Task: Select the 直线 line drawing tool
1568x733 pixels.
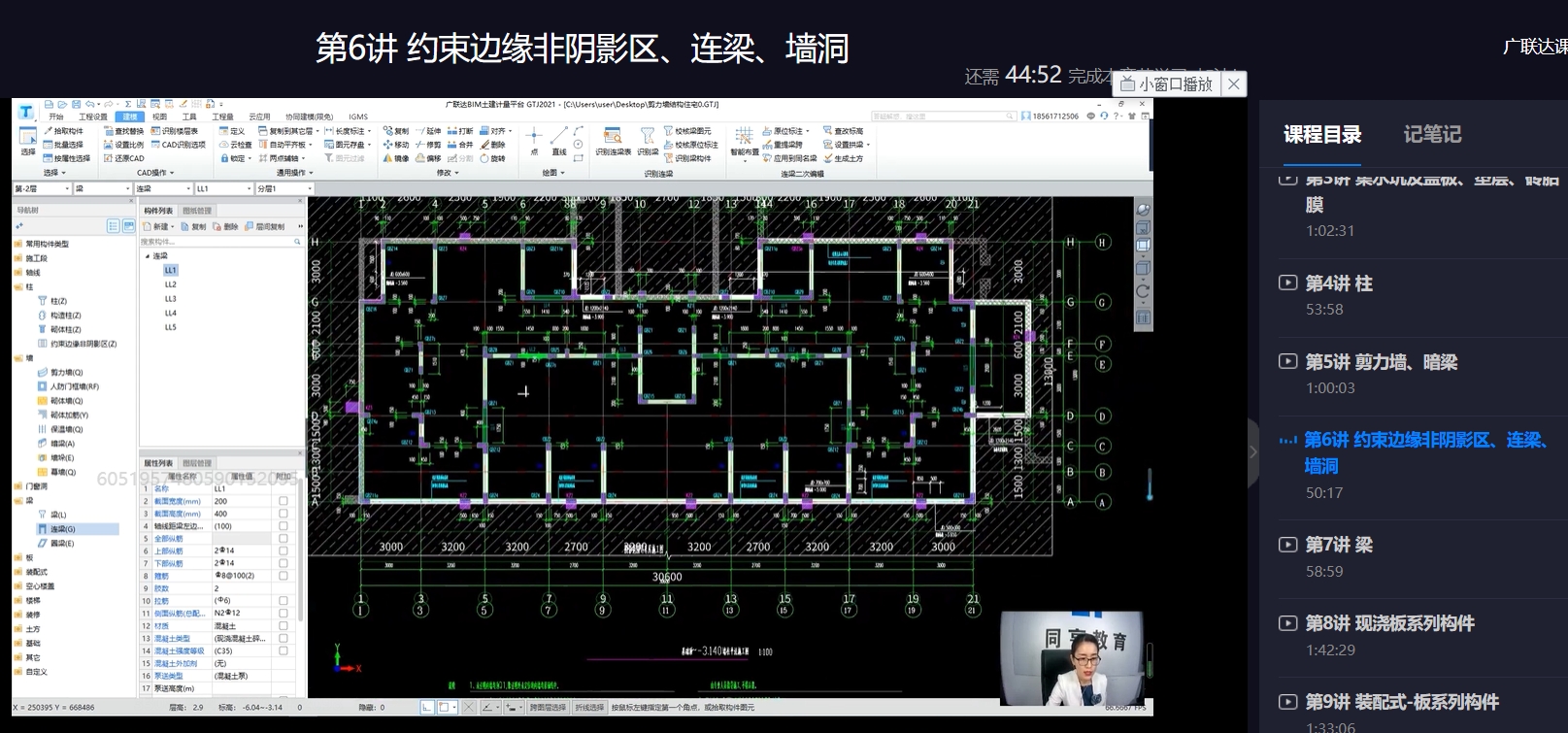Action: pos(559,141)
